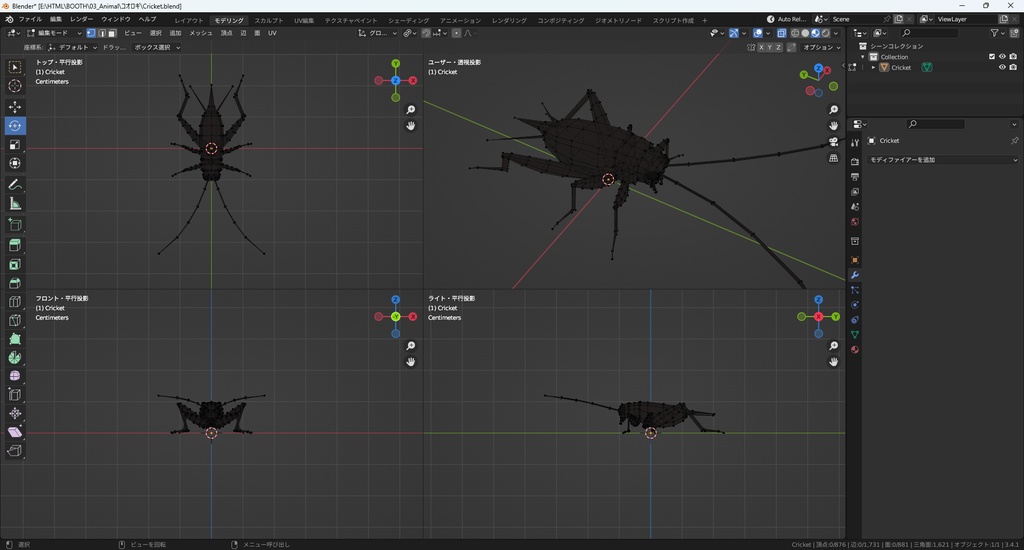The height and width of the screenshot is (550, 1024).
Task: Click the オプション button
Action: (x=820, y=47)
